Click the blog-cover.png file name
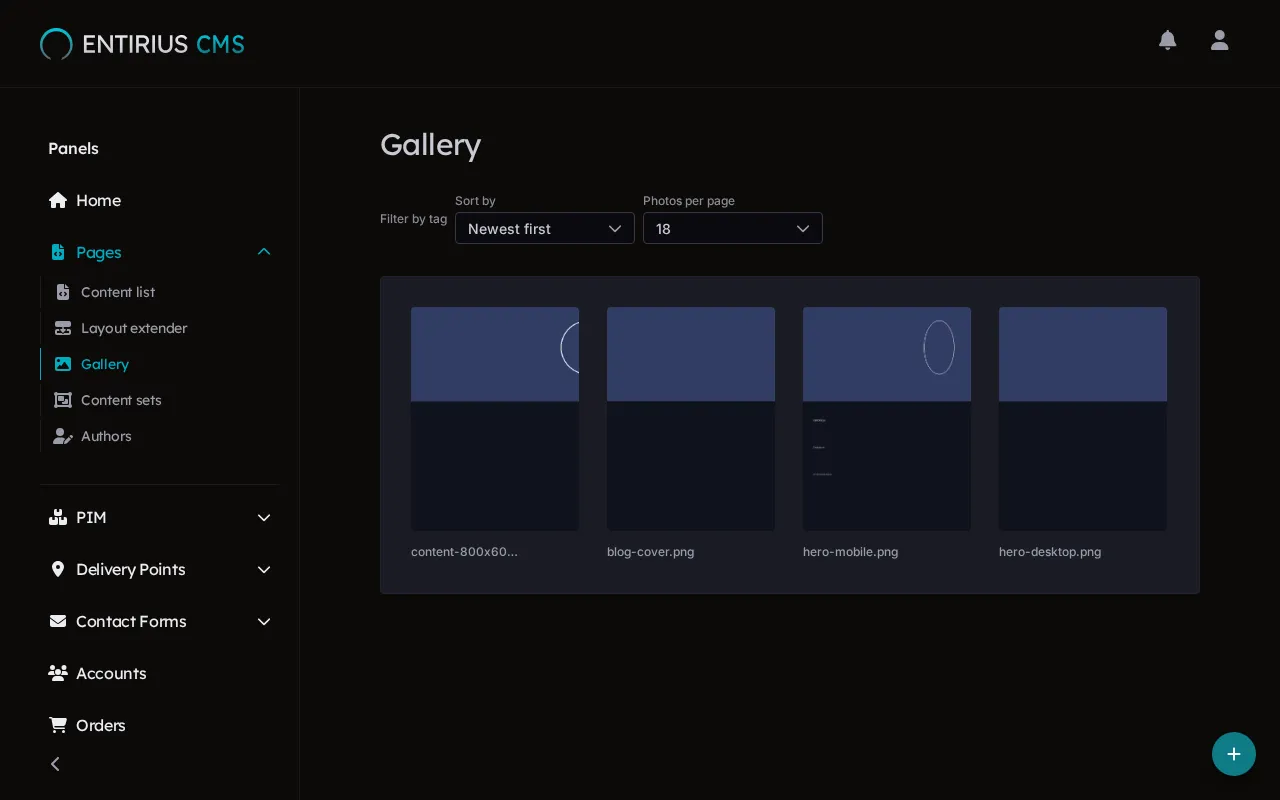Viewport: 1280px width, 800px height. pyautogui.click(x=650, y=552)
